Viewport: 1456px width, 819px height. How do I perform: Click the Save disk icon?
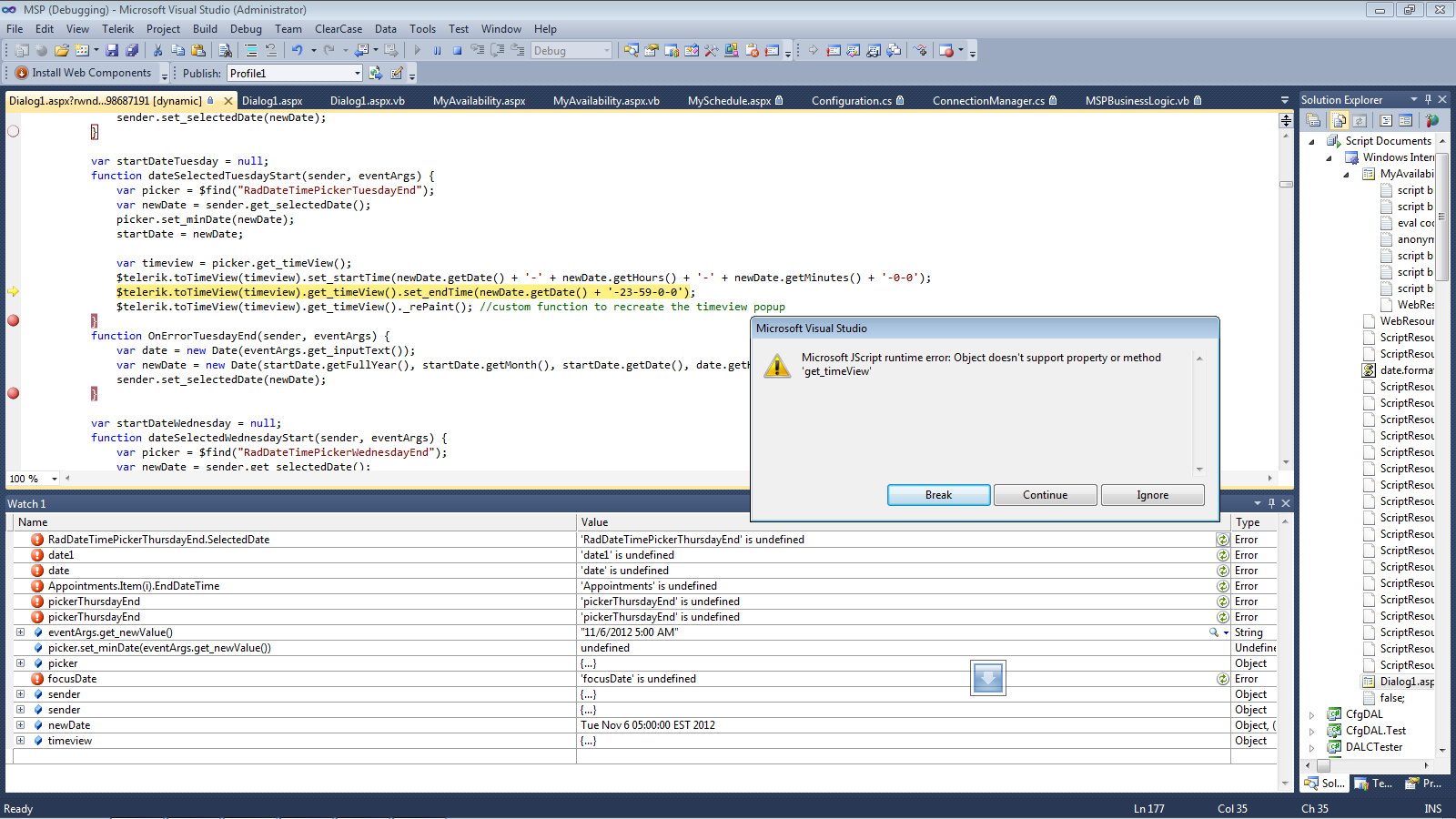coord(112,51)
